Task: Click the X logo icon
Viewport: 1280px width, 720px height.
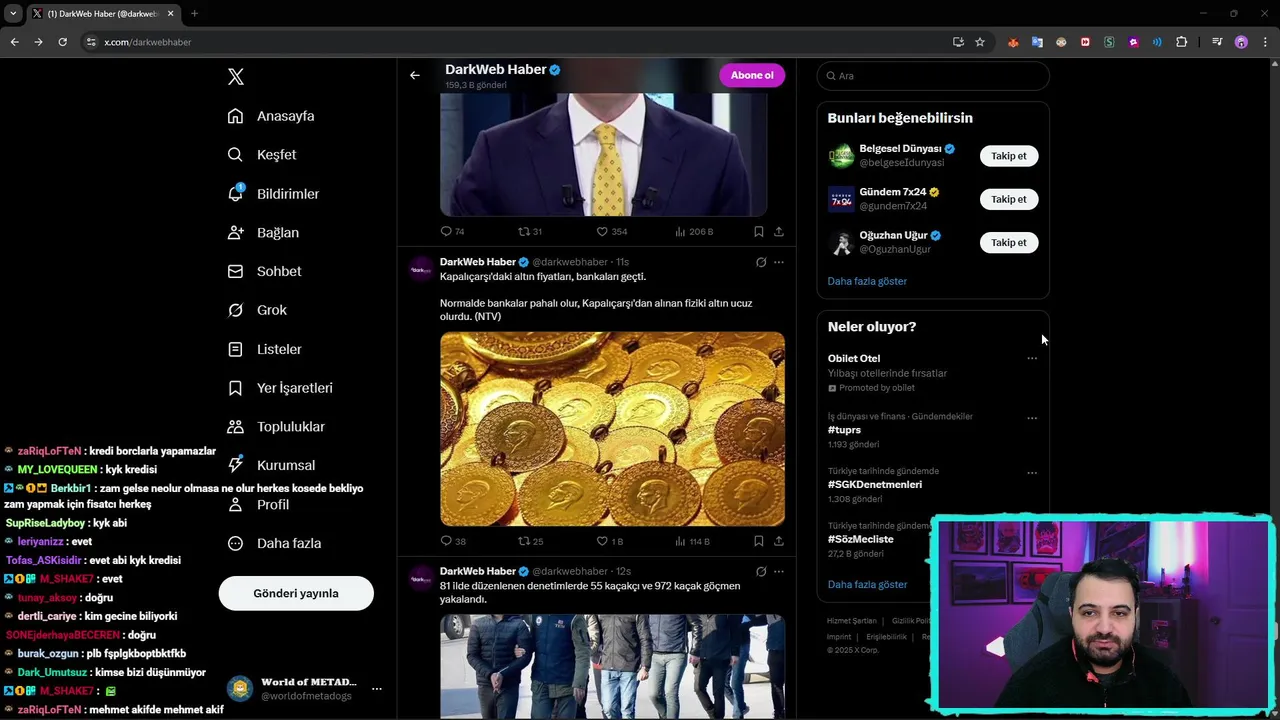Action: click(x=236, y=77)
